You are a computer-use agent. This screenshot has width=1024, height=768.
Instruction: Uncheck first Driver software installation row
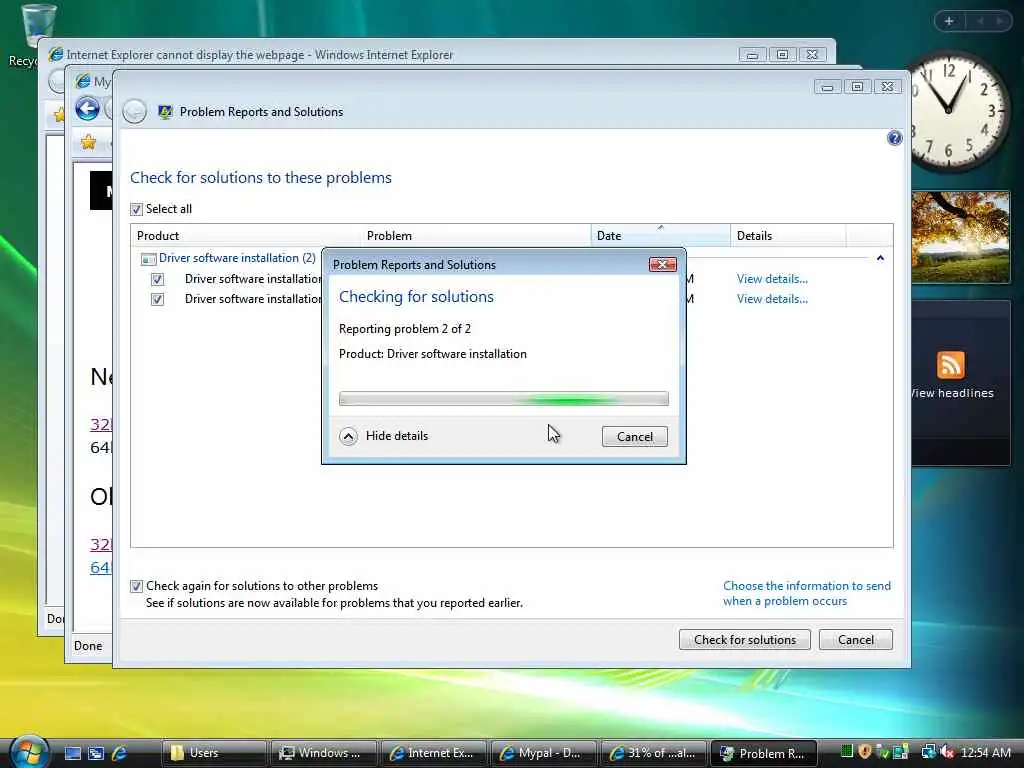[x=157, y=280]
